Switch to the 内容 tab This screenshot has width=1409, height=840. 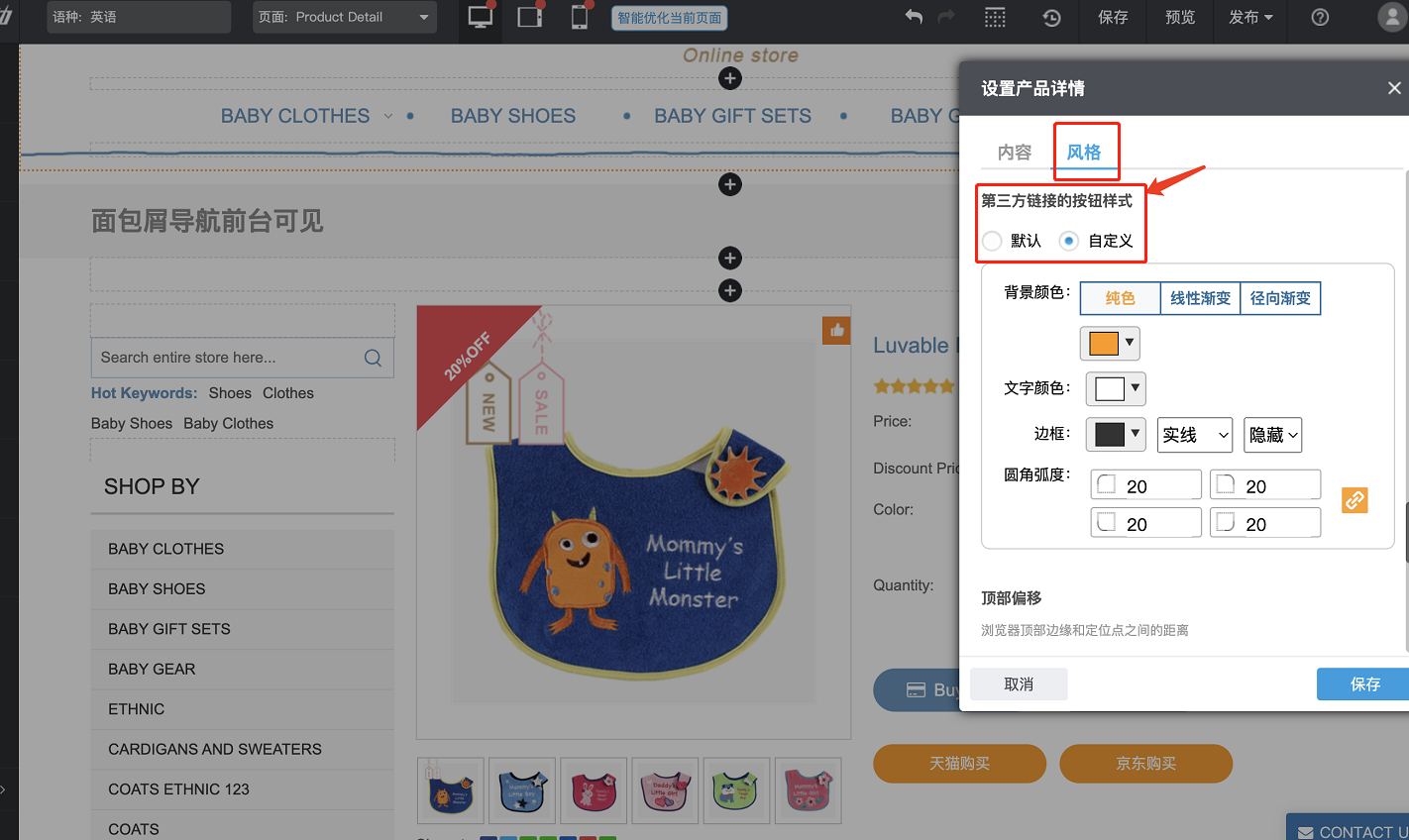click(1014, 153)
